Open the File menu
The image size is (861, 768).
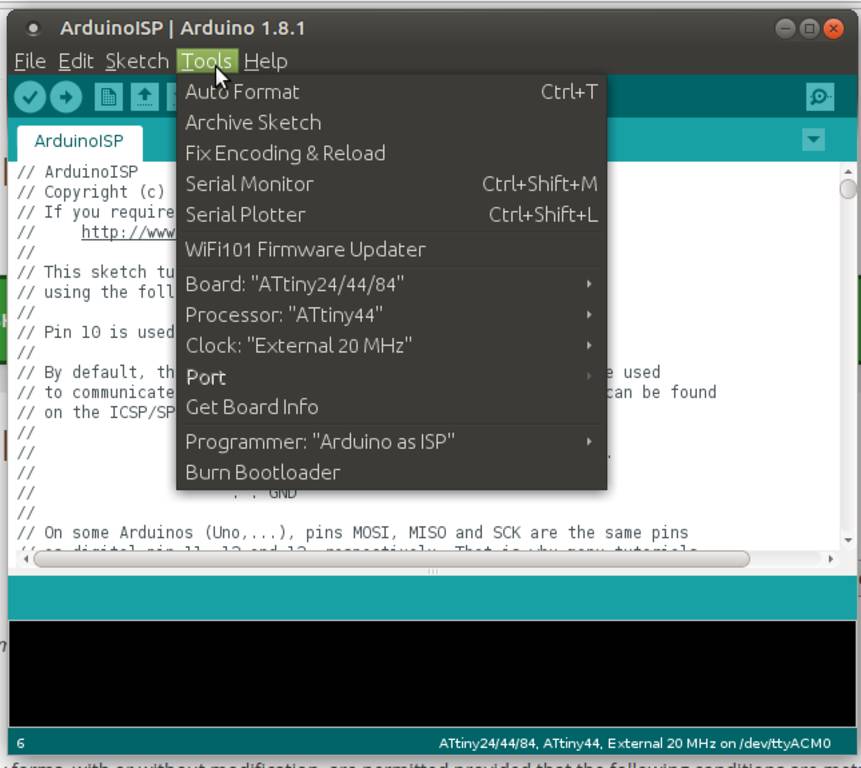coord(30,61)
